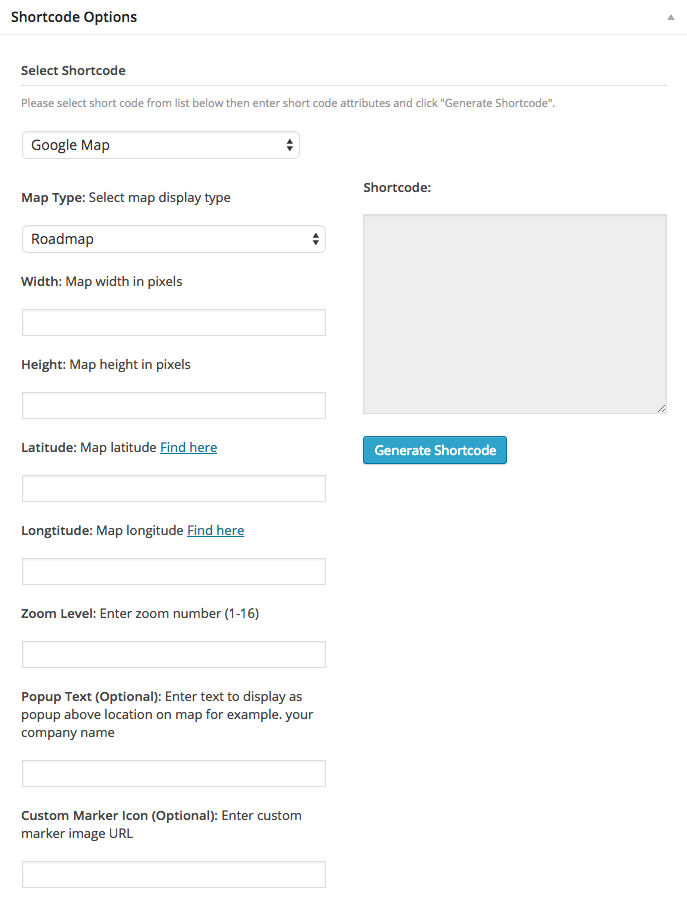Collapse the Shortcode Options panel arrow
The image size is (687, 906).
pyautogui.click(x=670, y=18)
